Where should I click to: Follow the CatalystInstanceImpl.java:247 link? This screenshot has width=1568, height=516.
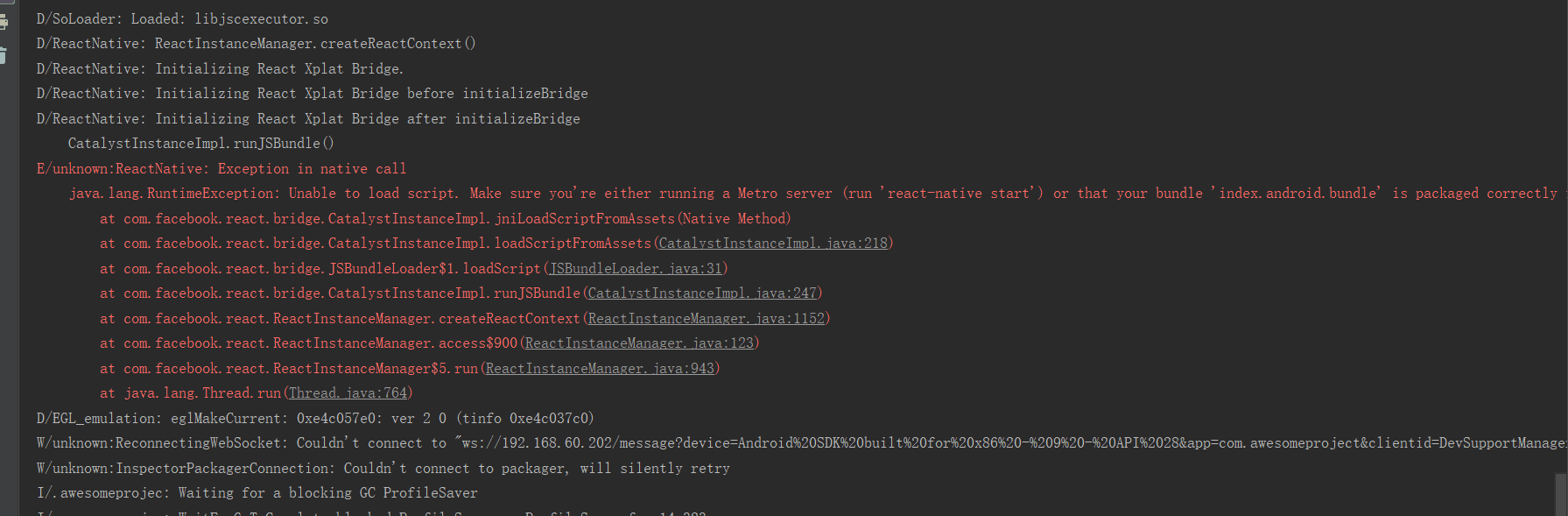[x=702, y=293]
